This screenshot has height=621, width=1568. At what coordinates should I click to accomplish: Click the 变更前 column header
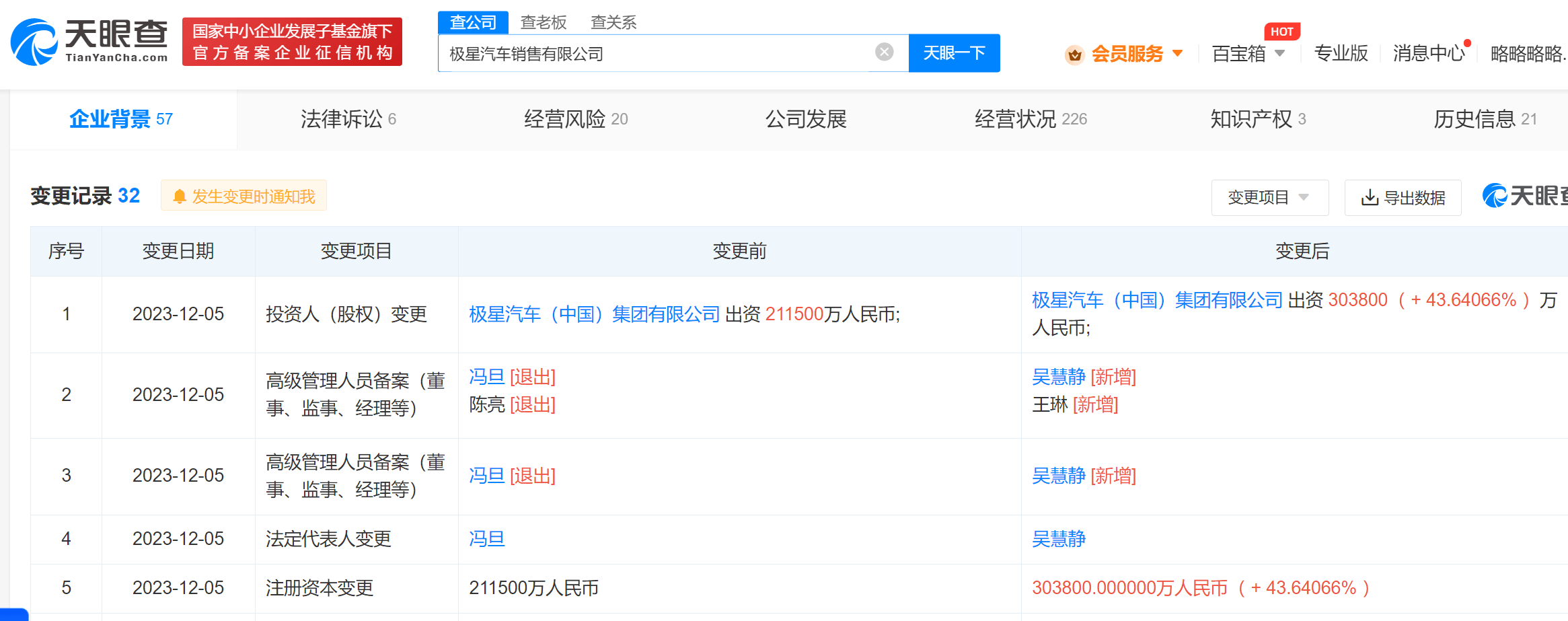coord(739,251)
